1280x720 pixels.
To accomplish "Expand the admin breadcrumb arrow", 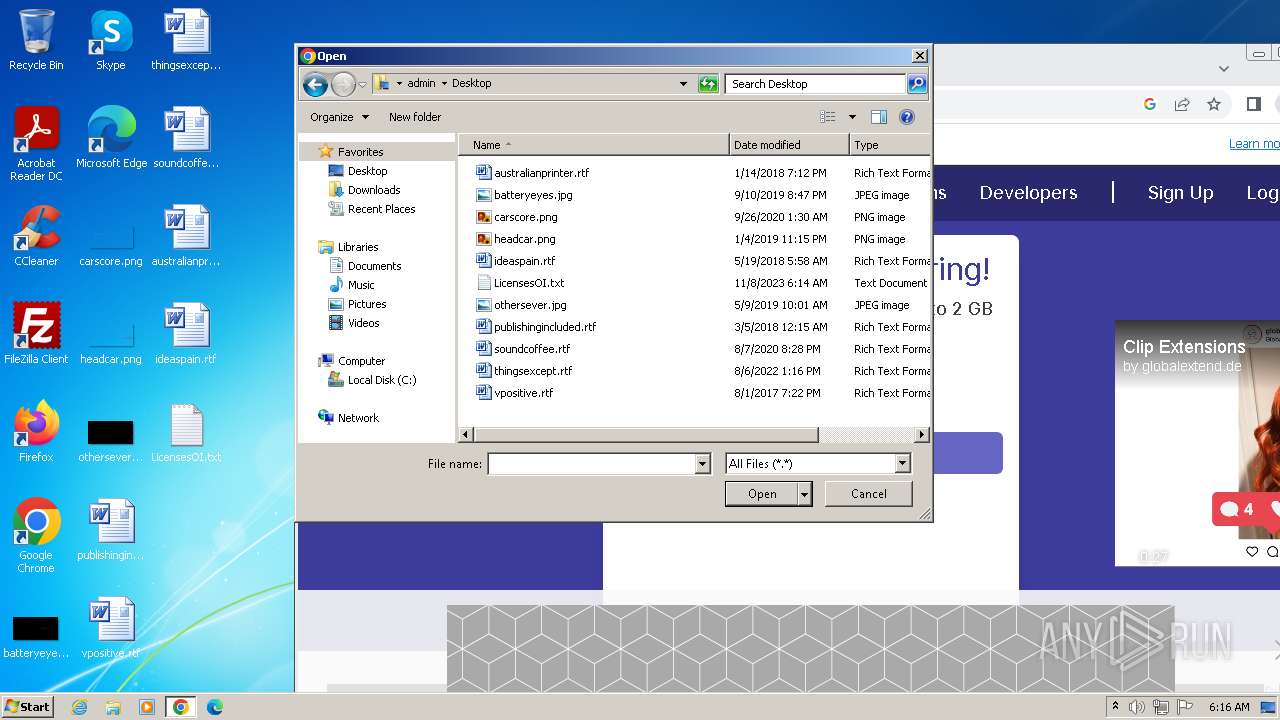I will [x=445, y=84].
